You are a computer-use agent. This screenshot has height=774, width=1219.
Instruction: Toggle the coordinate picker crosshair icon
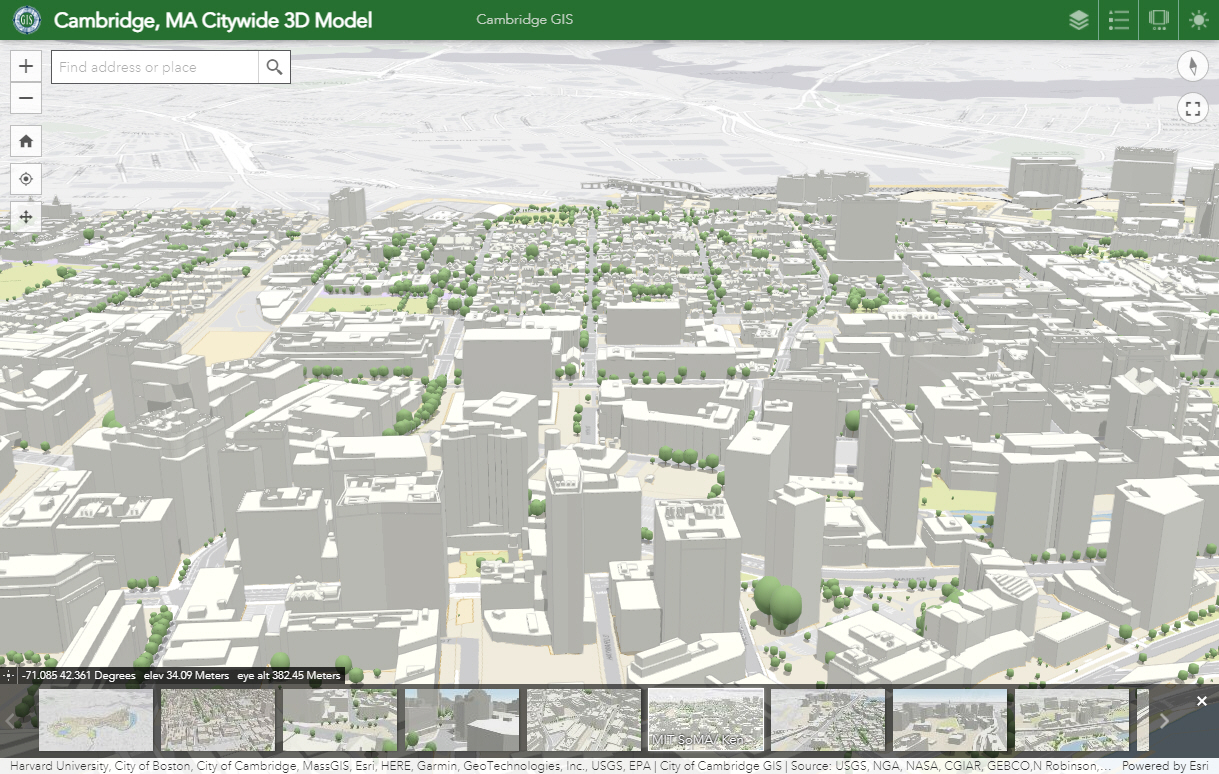(x=9, y=676)
